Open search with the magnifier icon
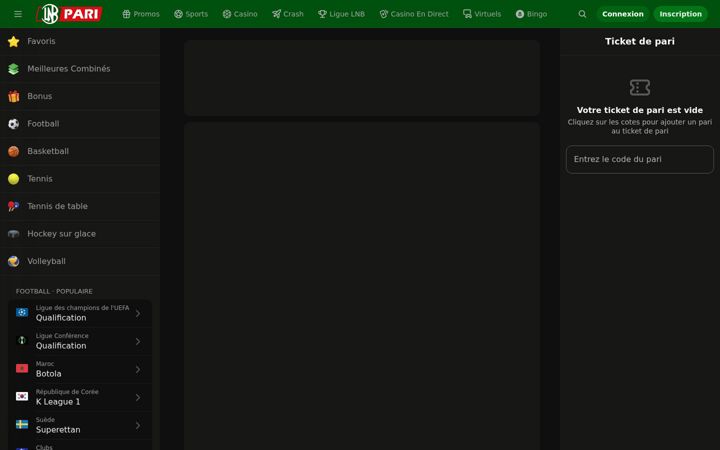This screenshot has width=720, height=450. [x=582, y=14]
